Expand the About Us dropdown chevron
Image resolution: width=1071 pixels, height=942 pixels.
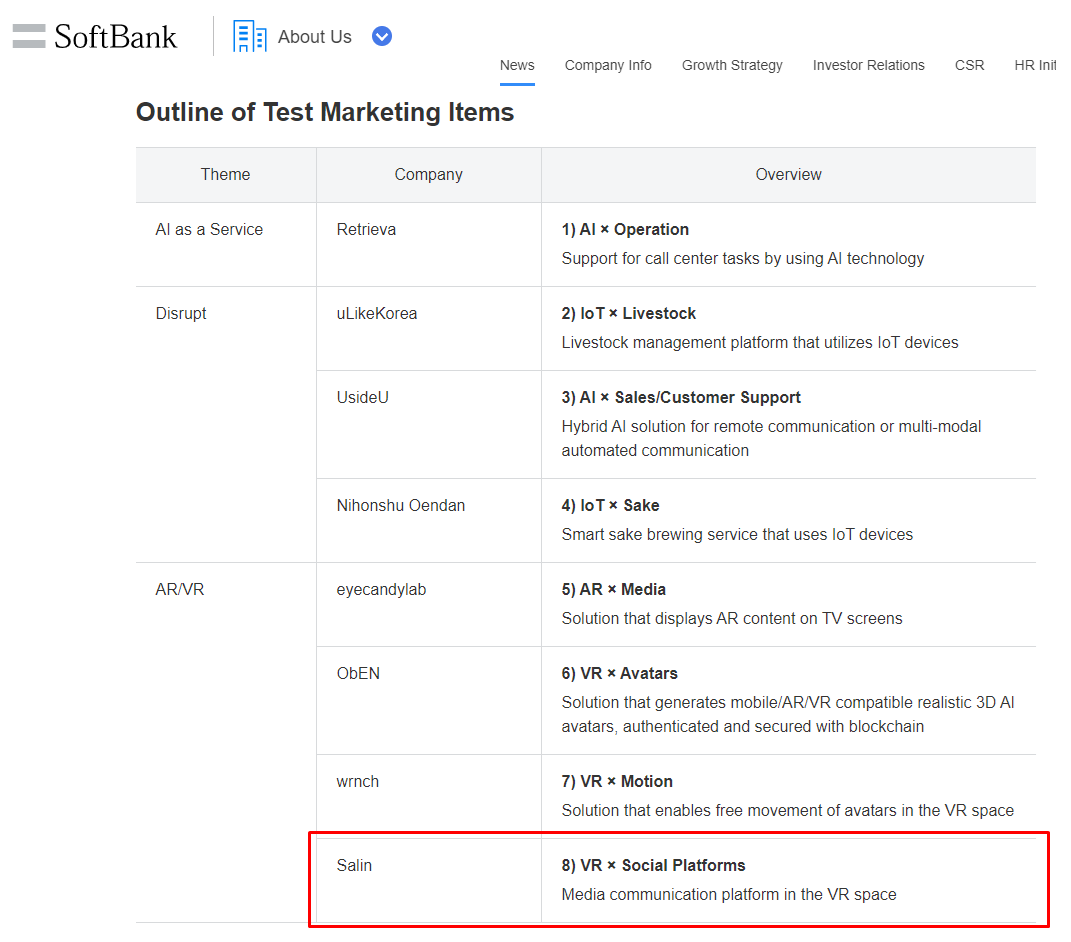coord(382,36)
